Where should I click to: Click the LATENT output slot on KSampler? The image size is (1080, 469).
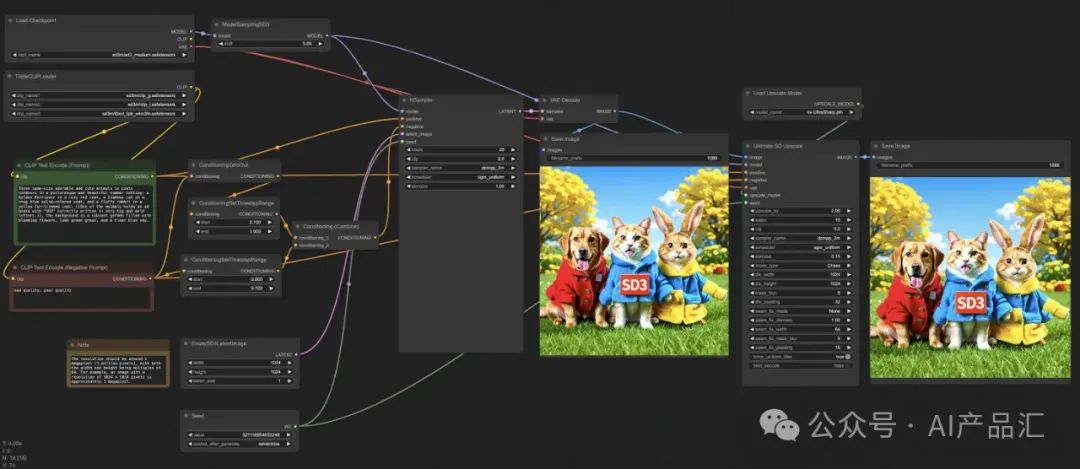click(x=520, y=111)
